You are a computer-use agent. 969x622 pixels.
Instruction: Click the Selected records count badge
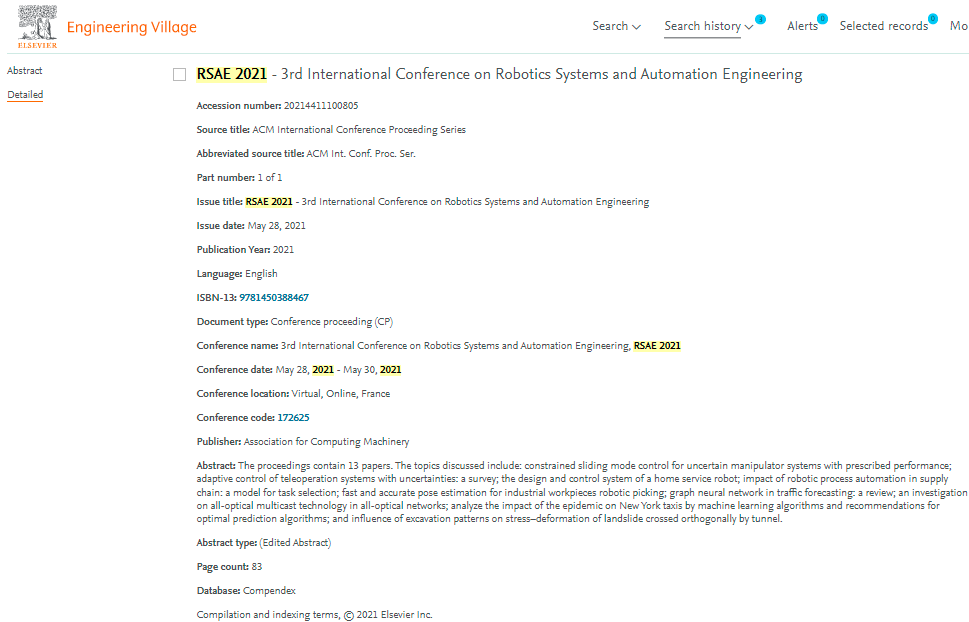[x=932, y=19]
